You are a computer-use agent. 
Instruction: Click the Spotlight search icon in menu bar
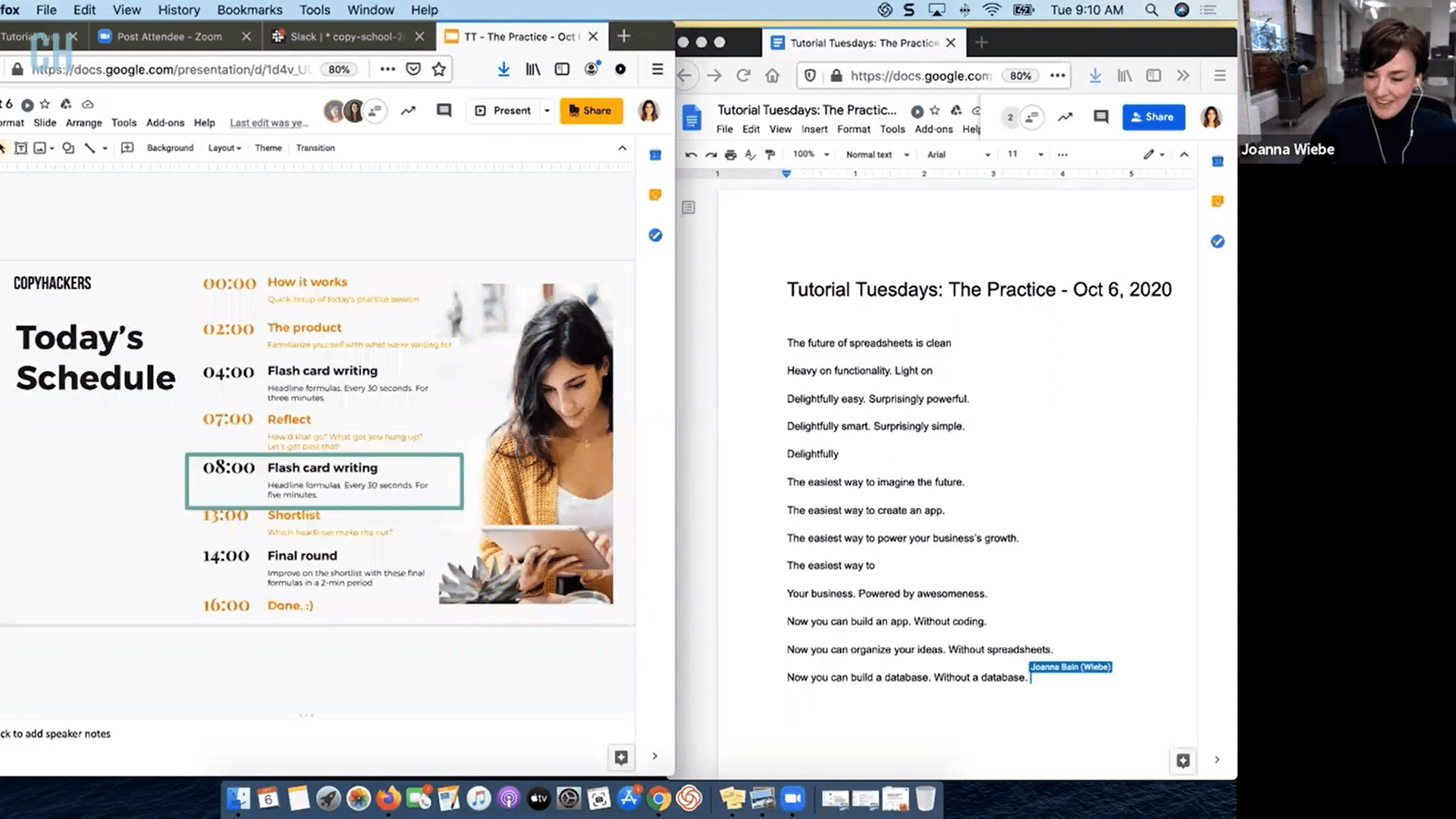pos(1151,10)
